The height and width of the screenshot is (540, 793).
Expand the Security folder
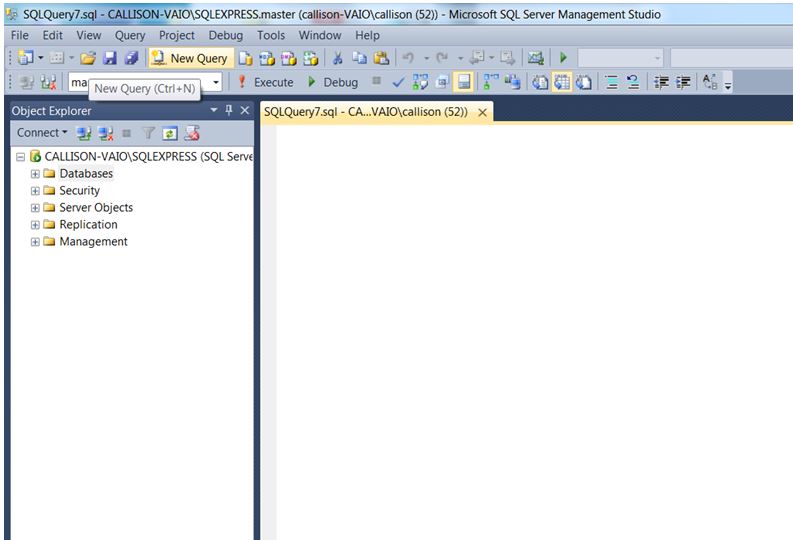point(35,191)
